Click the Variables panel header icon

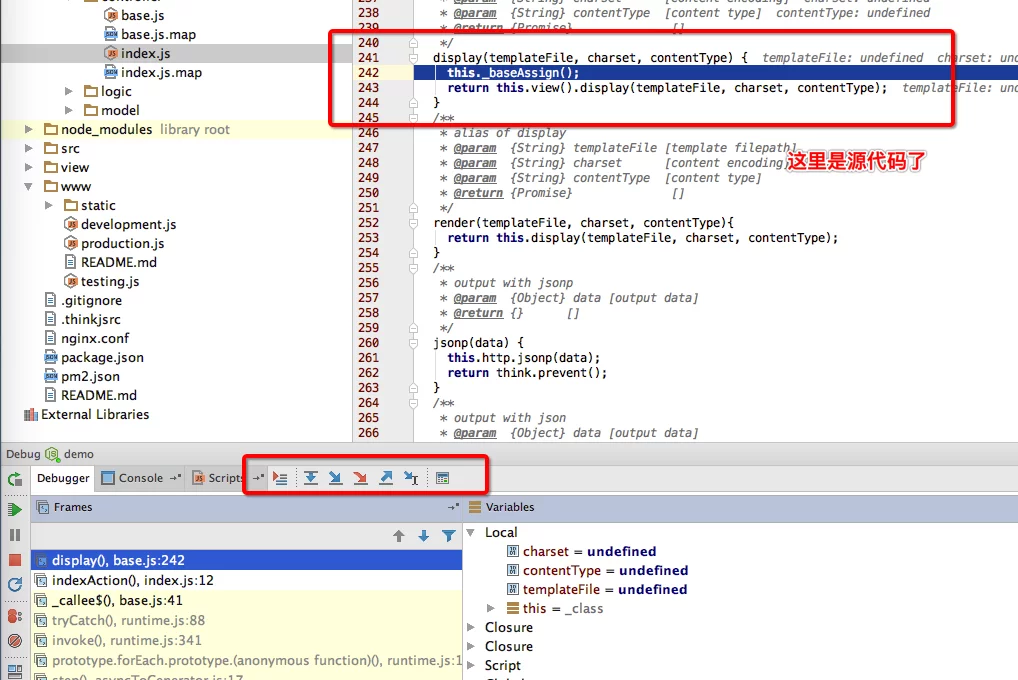[x=475, y=507]
